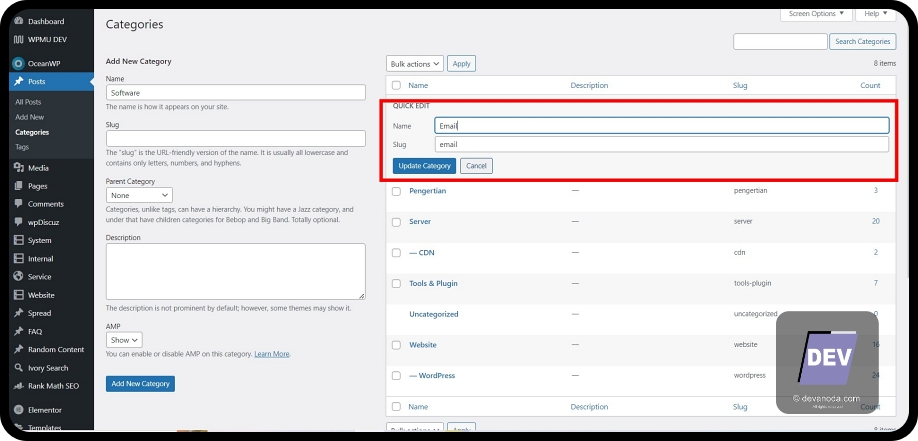Toggle the select-all checkbox in table footer
The image size is (918, 441).
pyautogui.click(x=396, y=406)
